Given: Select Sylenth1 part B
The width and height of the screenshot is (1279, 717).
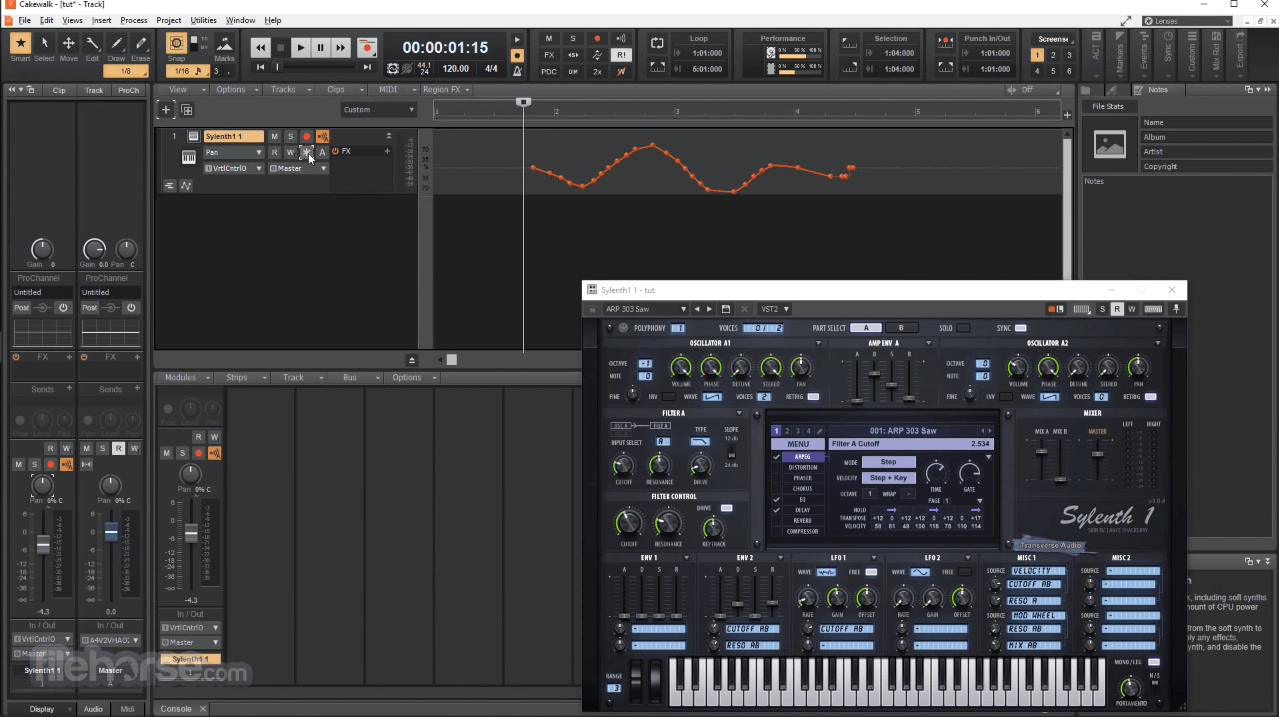Looking at the screenshot, I should 901,328.
